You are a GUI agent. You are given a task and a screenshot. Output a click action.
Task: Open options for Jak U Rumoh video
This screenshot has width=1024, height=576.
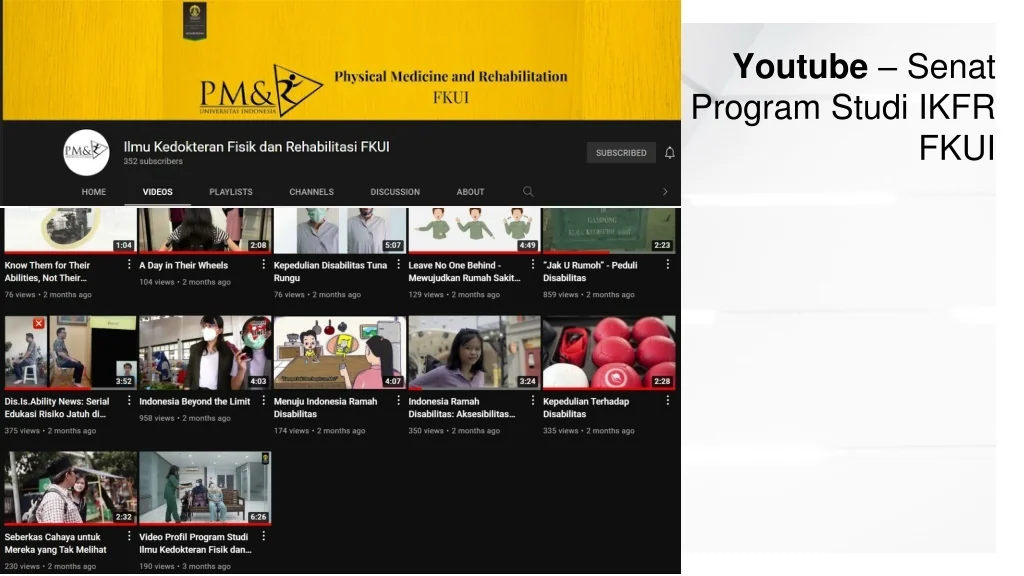point(667,264)
